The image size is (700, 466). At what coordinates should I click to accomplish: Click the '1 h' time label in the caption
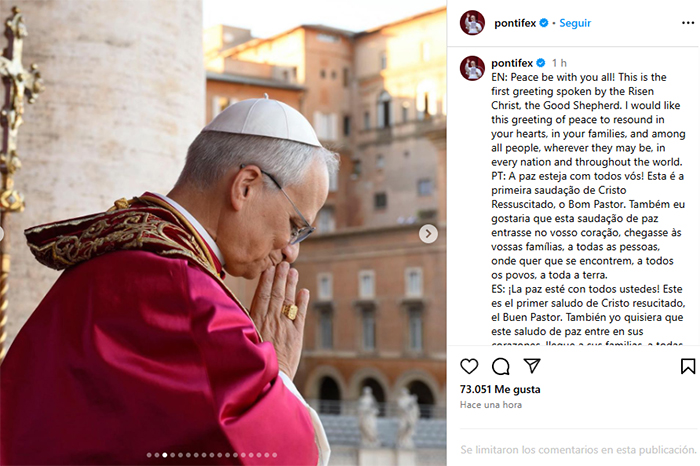tap(559, 63)
